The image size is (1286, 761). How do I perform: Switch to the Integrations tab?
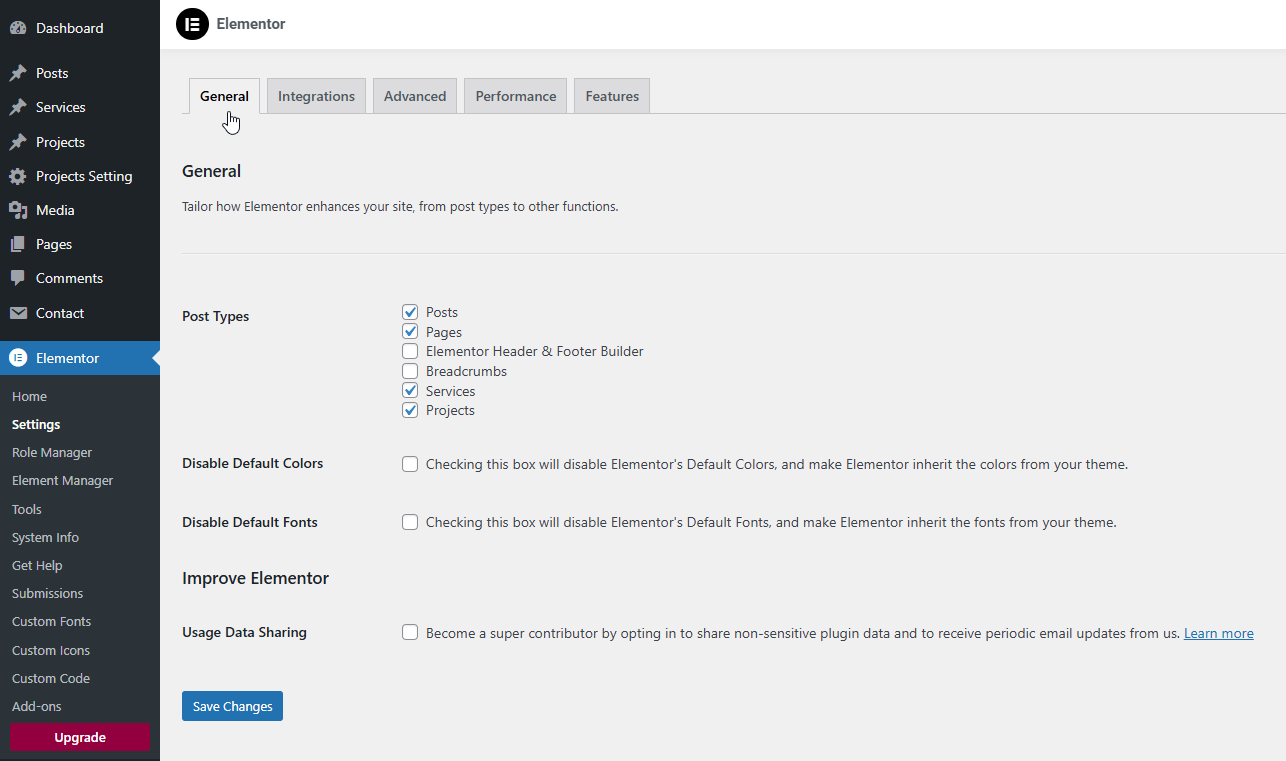coord(316,96)
